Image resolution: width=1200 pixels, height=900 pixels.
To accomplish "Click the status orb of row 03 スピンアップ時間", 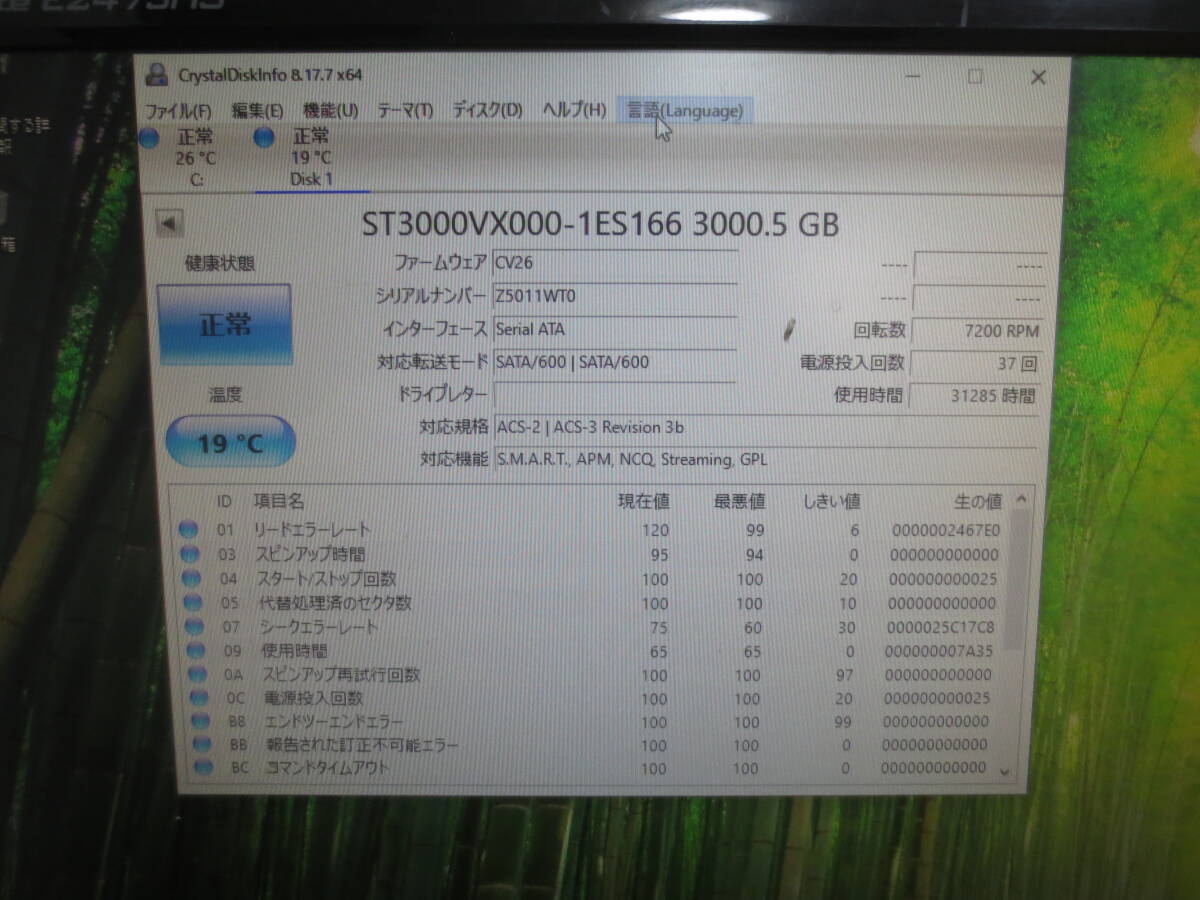I will pos(189,554).
